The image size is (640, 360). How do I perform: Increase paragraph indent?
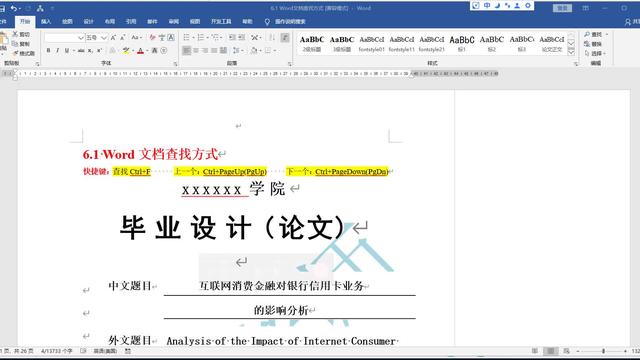point(242,38)
